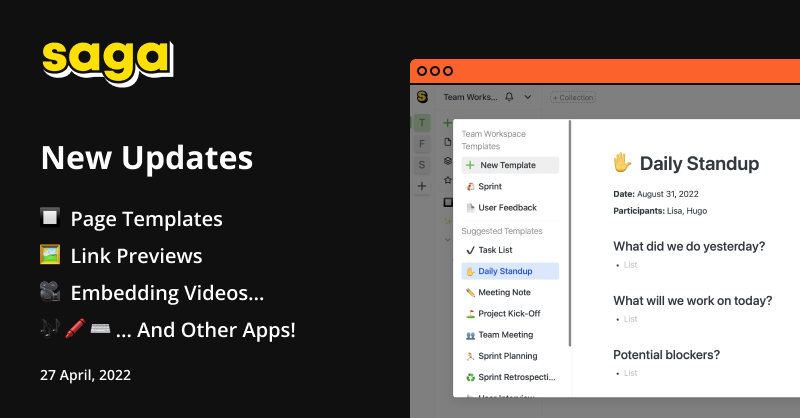Click the List placeholder under yesterday heading
800x418 pixels.
click(631, 265)
